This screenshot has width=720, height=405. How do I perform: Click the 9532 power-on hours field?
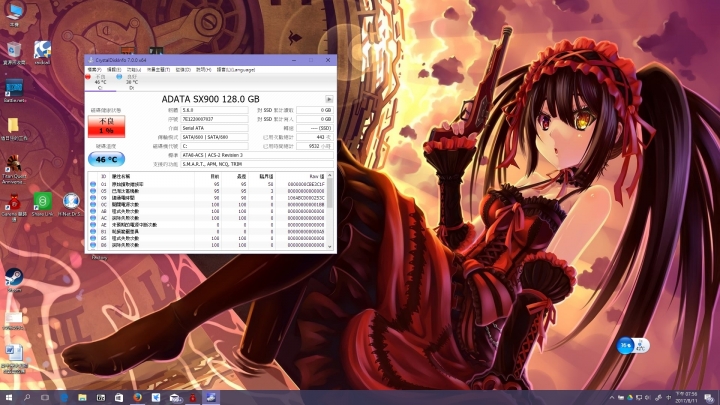(x=315, y=146)
